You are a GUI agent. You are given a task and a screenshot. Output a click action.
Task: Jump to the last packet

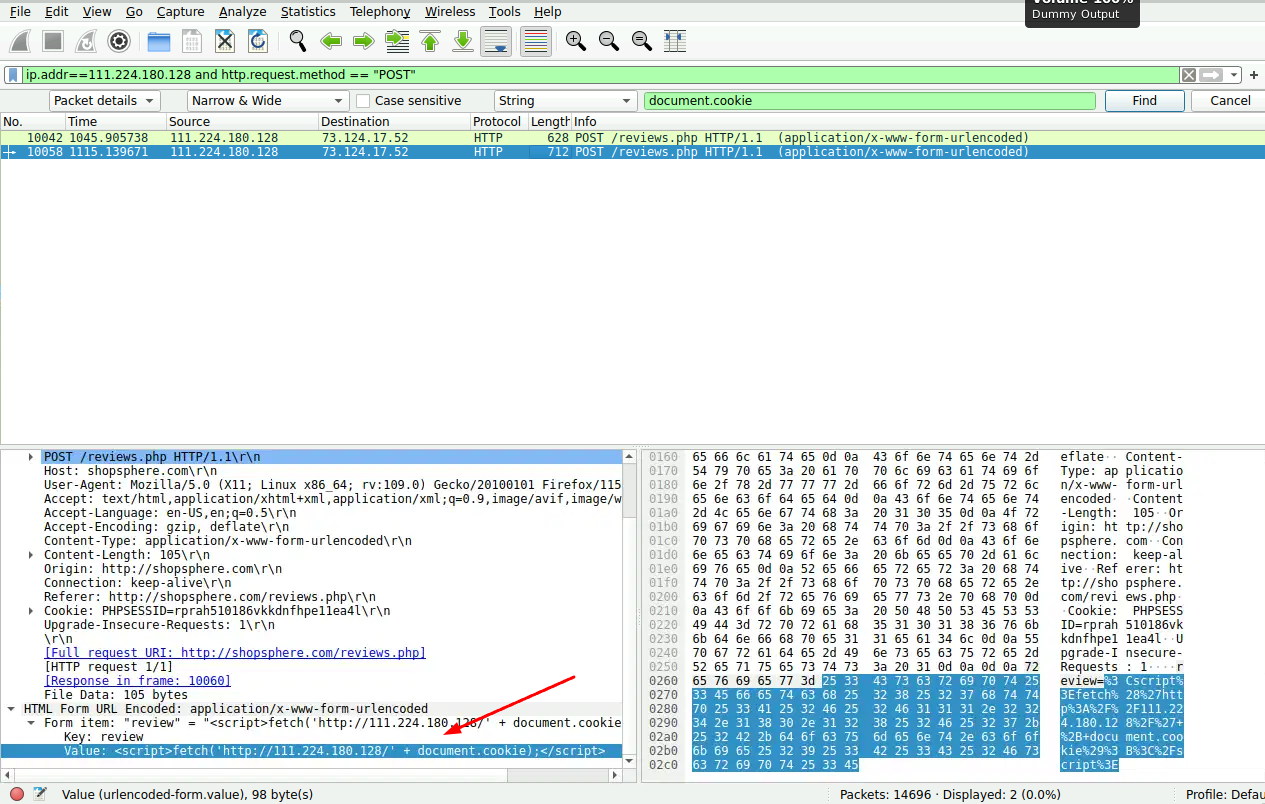(x=463, y=41)
